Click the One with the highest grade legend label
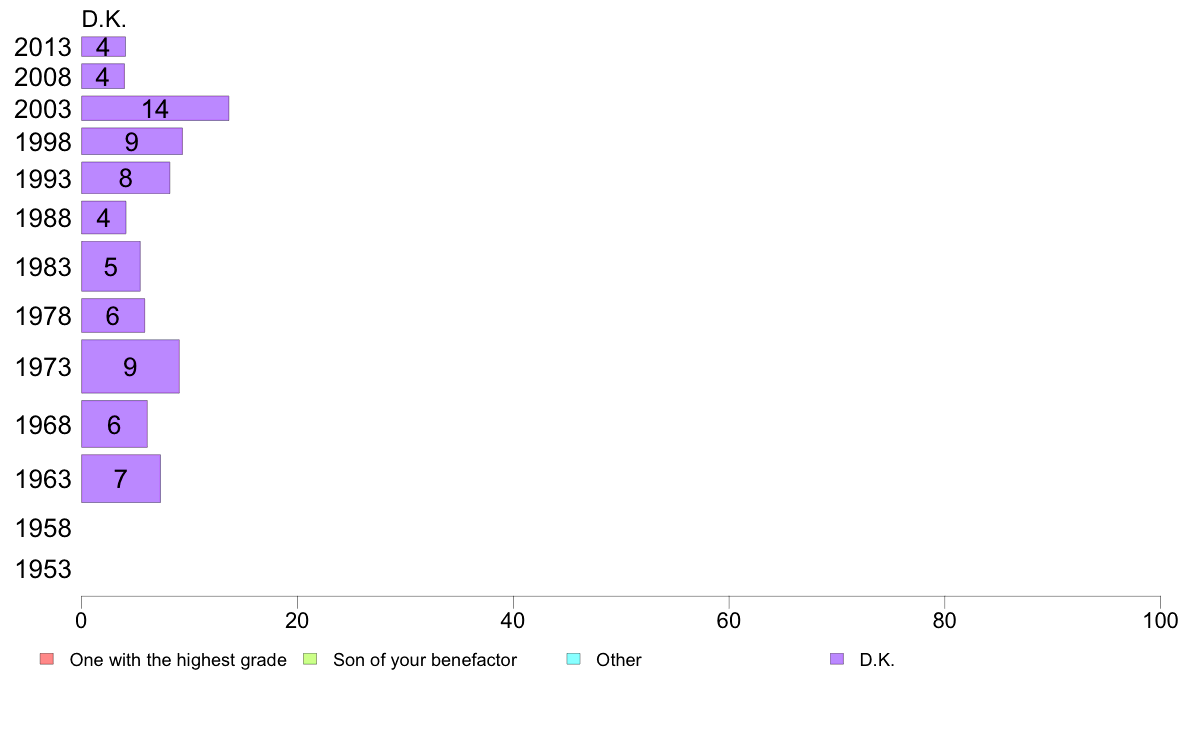Screen dimensions: 1188x736 tap(178, 660)
